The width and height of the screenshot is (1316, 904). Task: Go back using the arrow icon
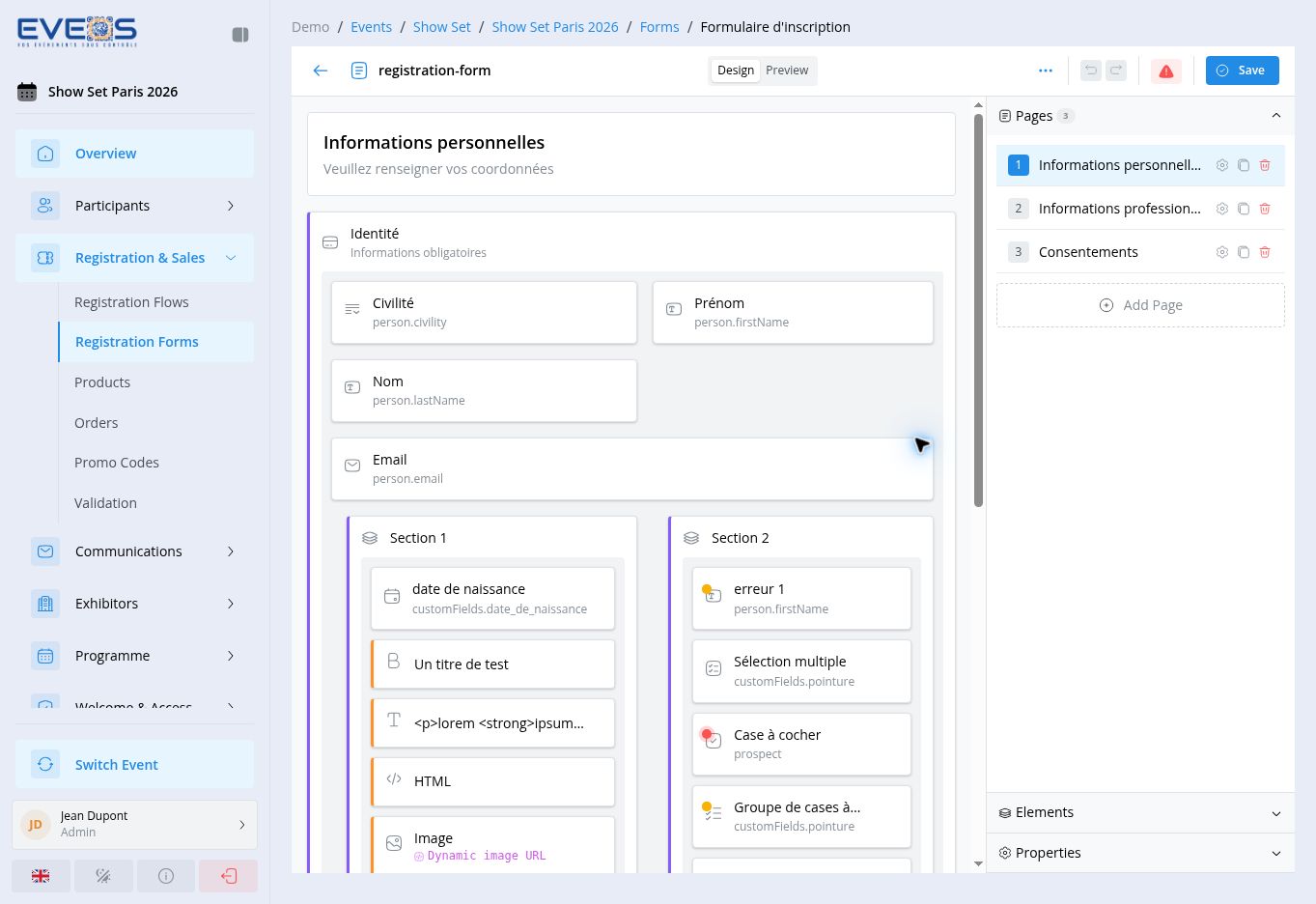click(x=321, y=71)
